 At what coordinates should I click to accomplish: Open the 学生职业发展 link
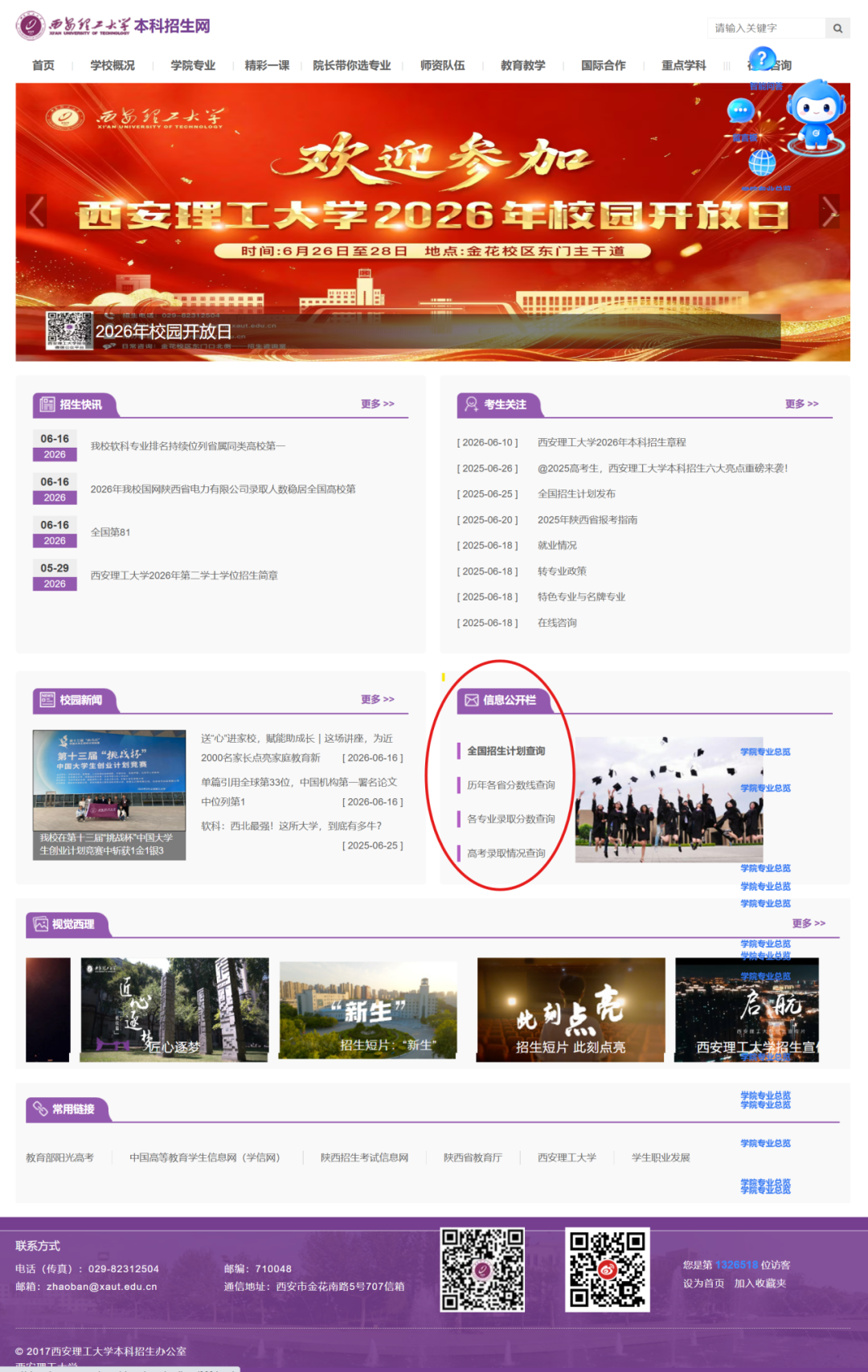[x=661, y=1158]
